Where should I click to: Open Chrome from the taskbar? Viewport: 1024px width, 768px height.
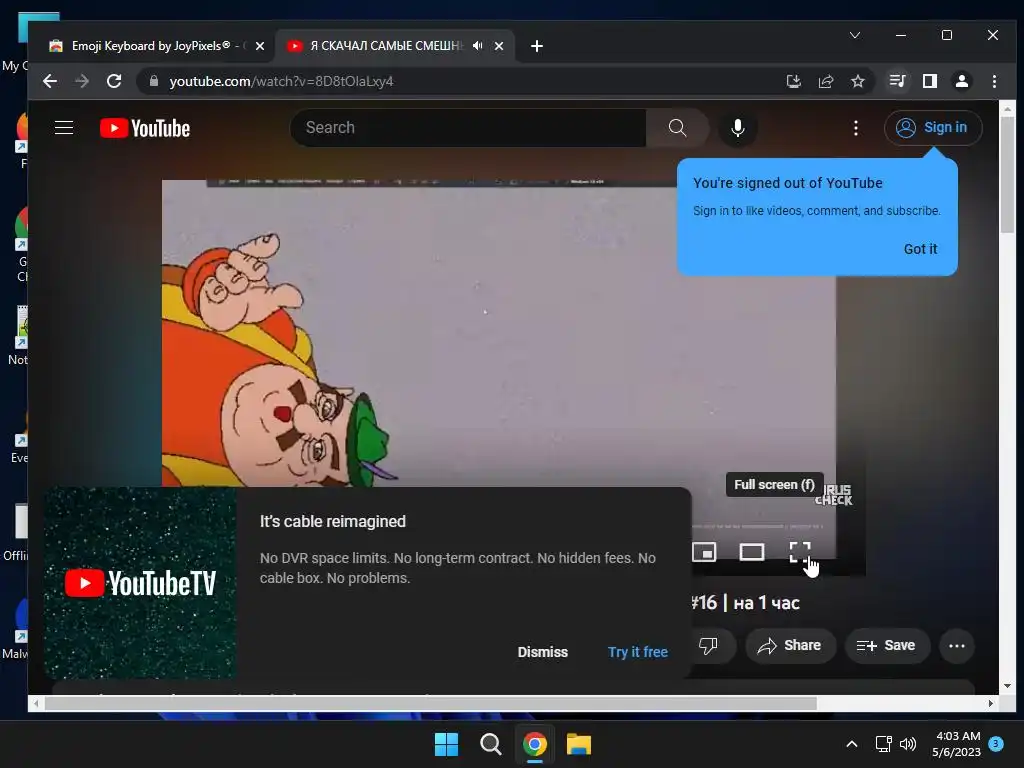click(x=535, y=744)
